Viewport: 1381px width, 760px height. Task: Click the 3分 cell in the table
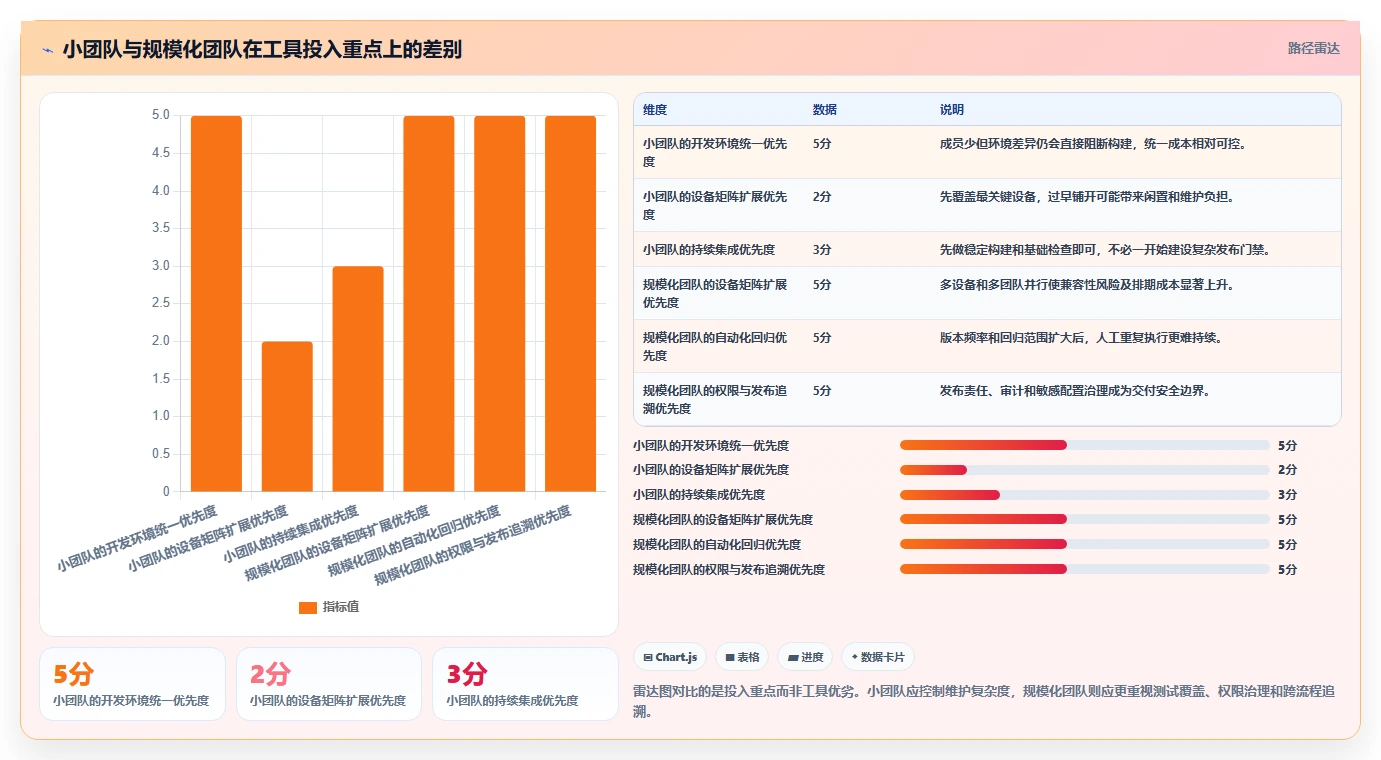pos(822,249)
